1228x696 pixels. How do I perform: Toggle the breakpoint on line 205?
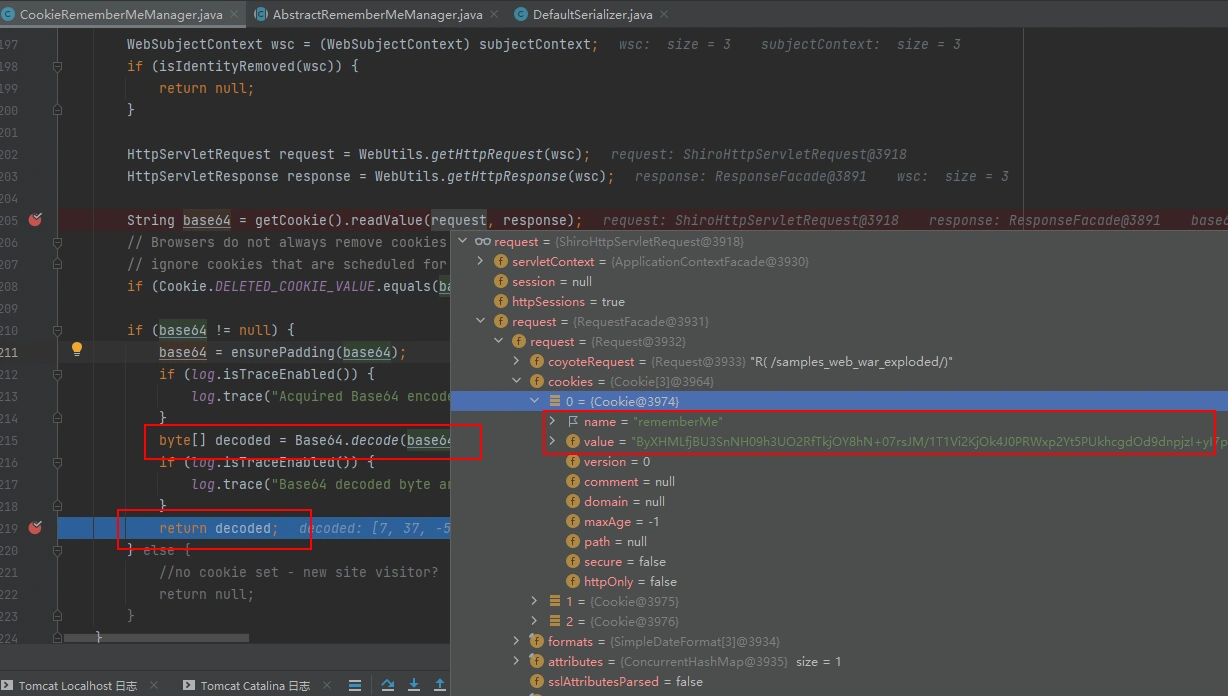36,220
